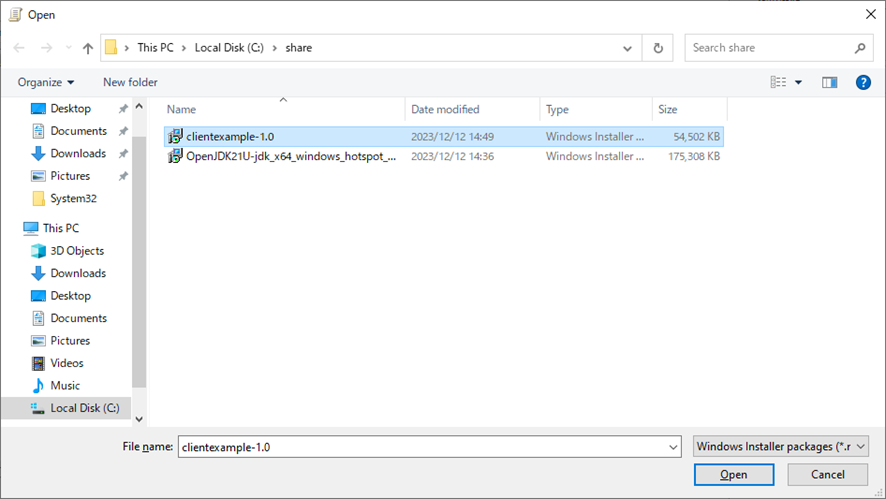Close the Open dialog window
The height and width of the screenshot is (499, 886).
coord(871,14)
